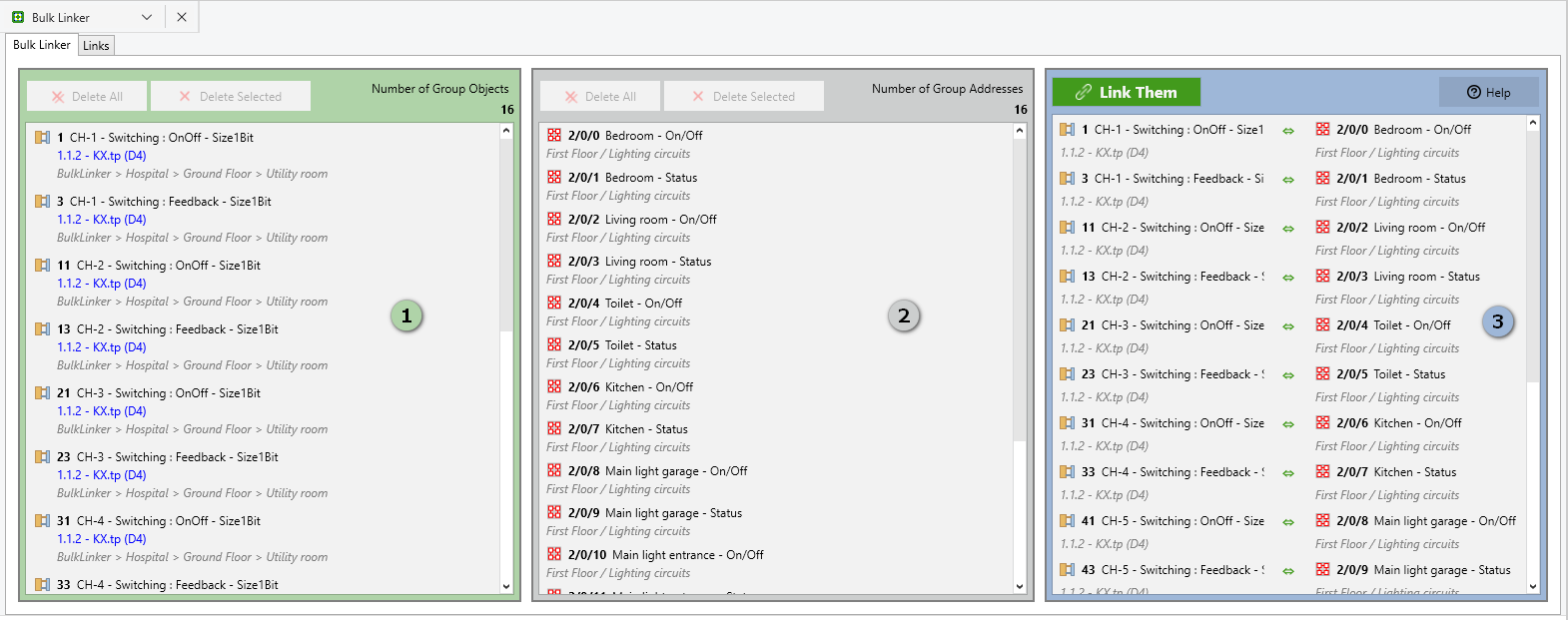This screenshot has width=1568, height=620.
Task: Click group object icon for 11 CH-2 OnOff
Action: click(x=42, y=266)
